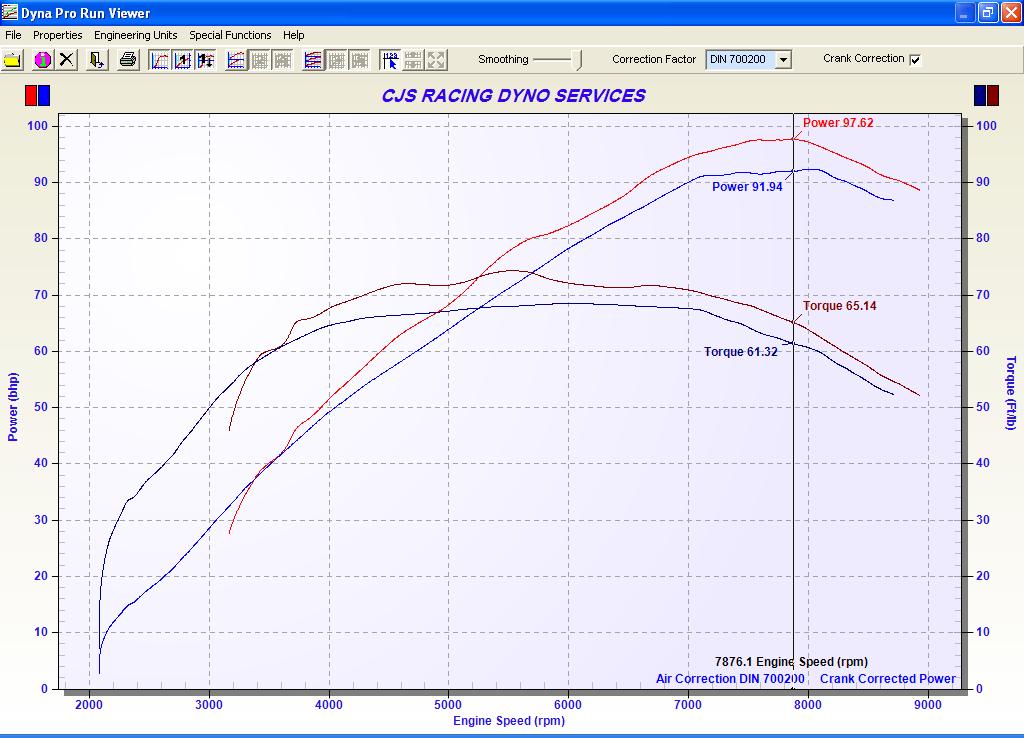Click the Smoothing slider handle

click(578, 60)
